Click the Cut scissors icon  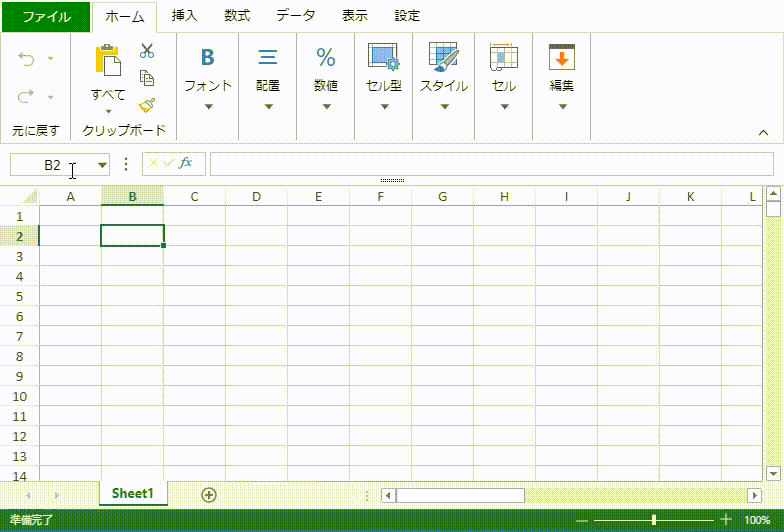pyautogui.click(x=147, y=50)
